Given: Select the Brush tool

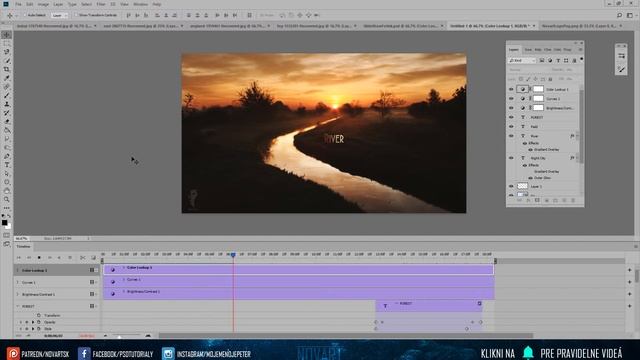Looking at the screenshot, I should (x=7, y=96).
